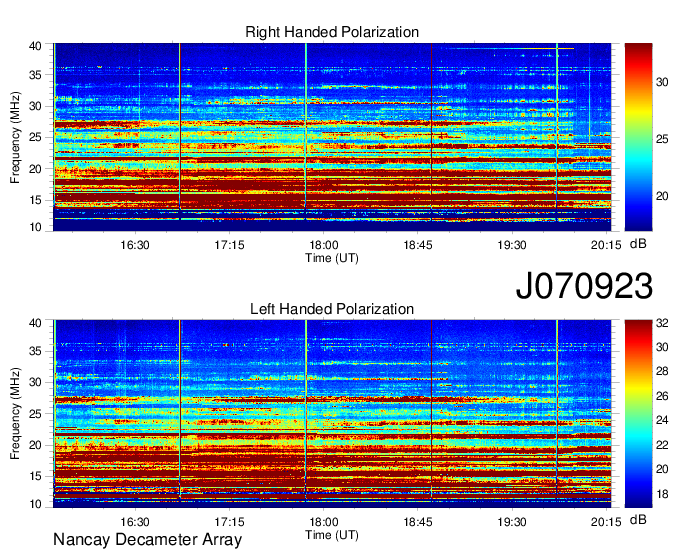Click the 19:30 tick label of bottom plot
The height and width of the screenshot is (552, 680).
512,522
